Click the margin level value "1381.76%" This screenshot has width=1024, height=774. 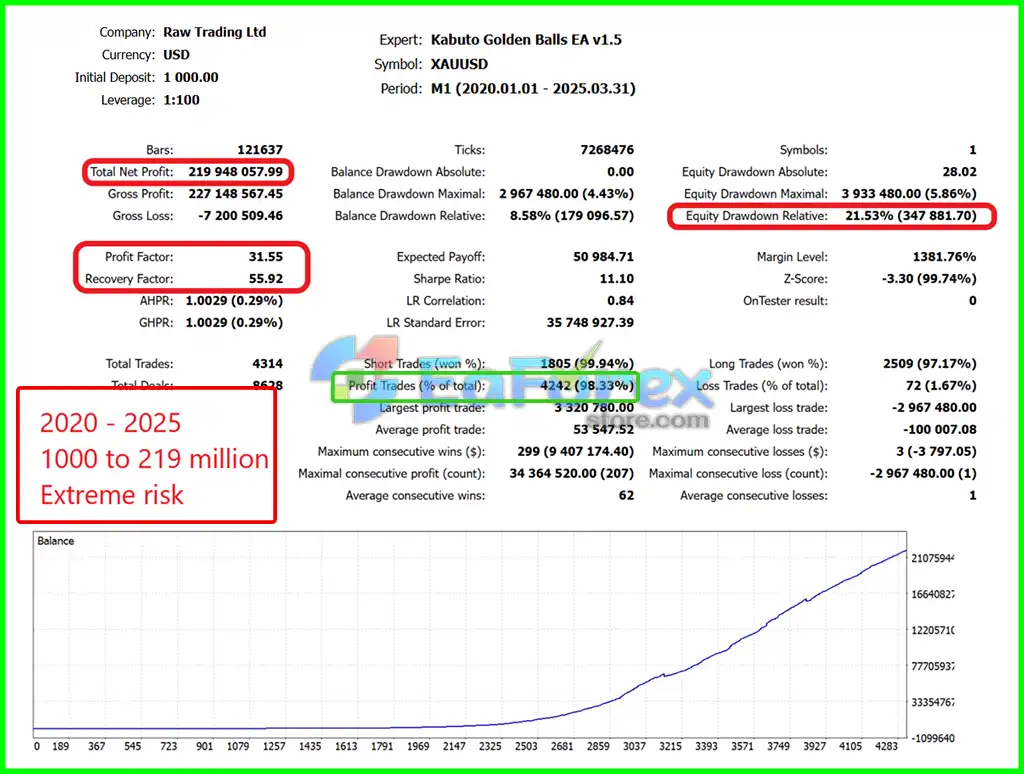[x=944, y=257]
